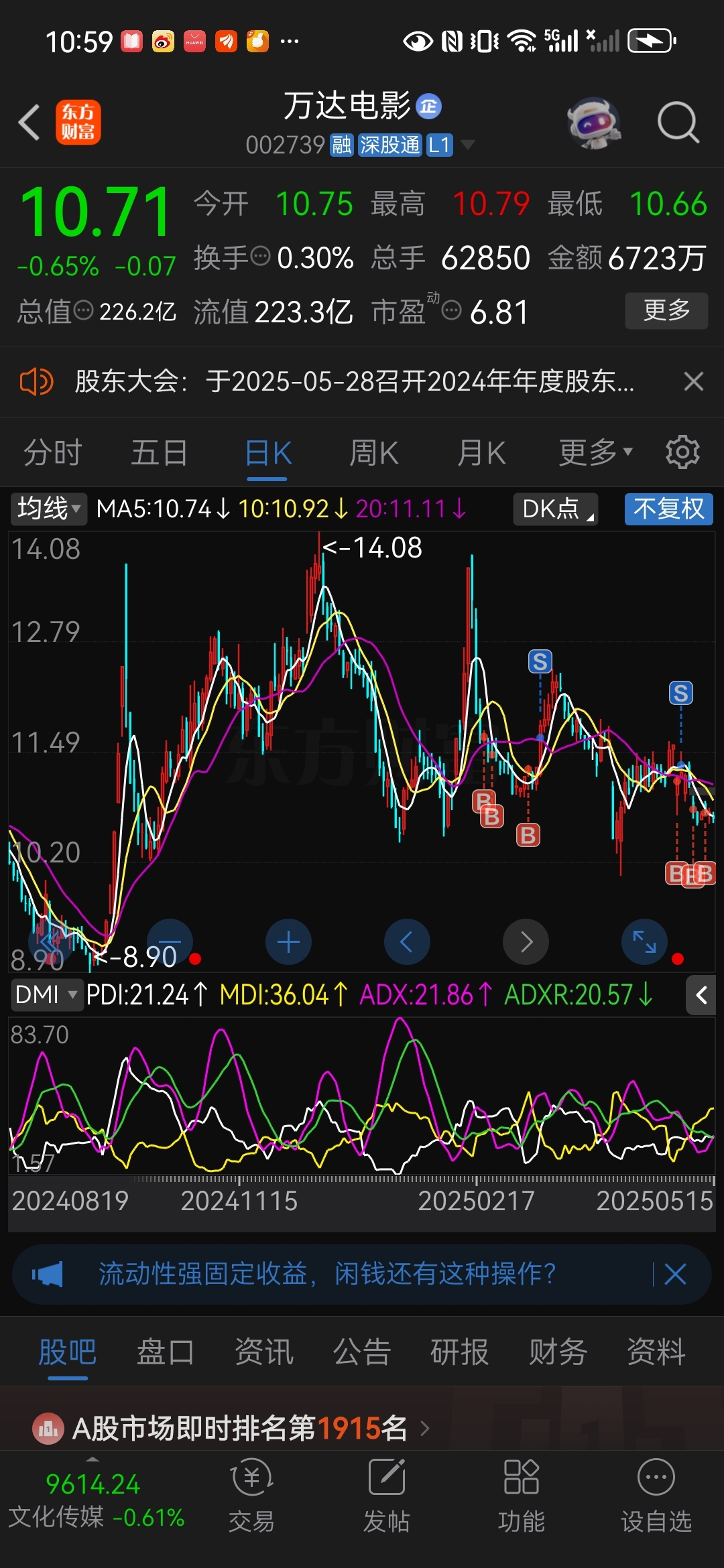Tap the back arrow at top left
724x1568 pixels.
29,122
